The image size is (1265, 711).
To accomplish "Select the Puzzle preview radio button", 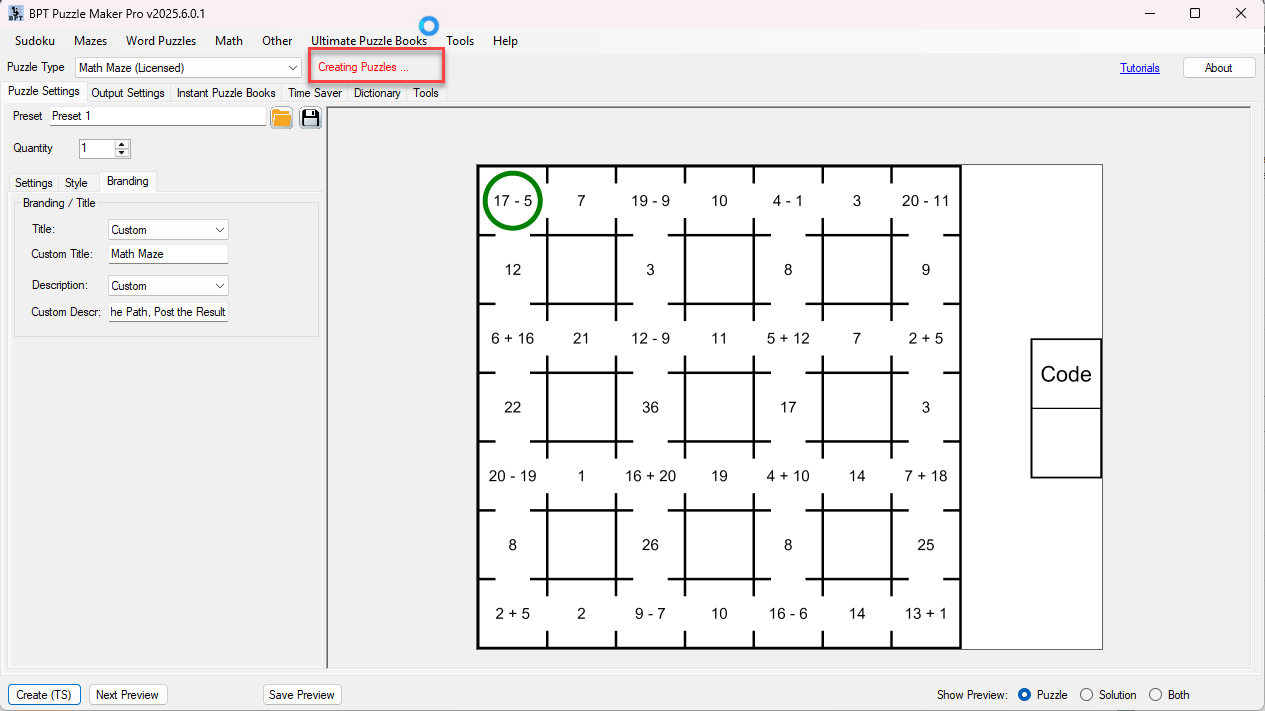I will pos(1024,695).
